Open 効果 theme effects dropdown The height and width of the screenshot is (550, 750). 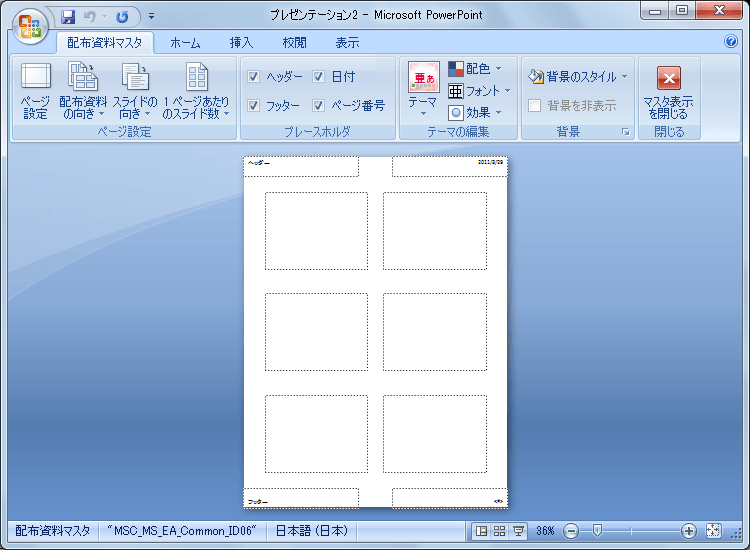tap(474, 112)
